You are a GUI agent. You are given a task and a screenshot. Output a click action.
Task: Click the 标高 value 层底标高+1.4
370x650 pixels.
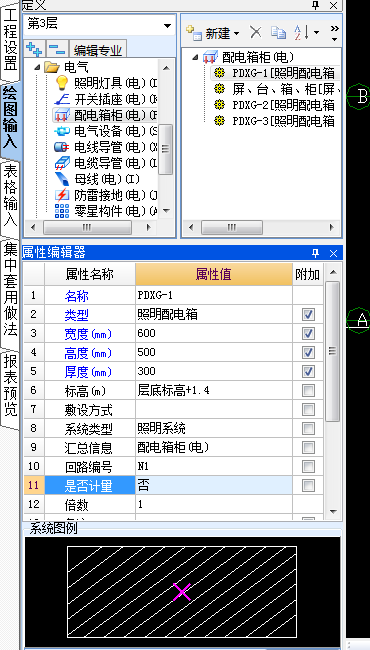pos(214,390)
